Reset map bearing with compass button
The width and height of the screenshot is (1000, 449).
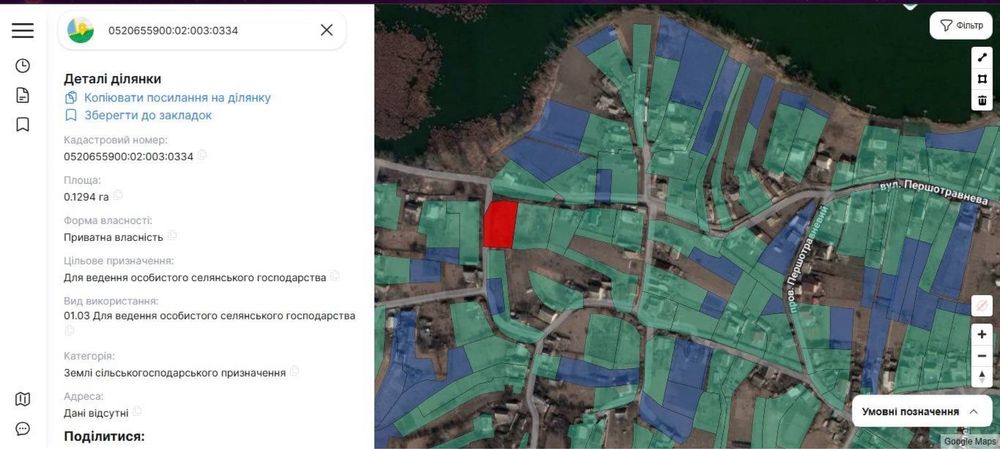click(x=982, y=376)
